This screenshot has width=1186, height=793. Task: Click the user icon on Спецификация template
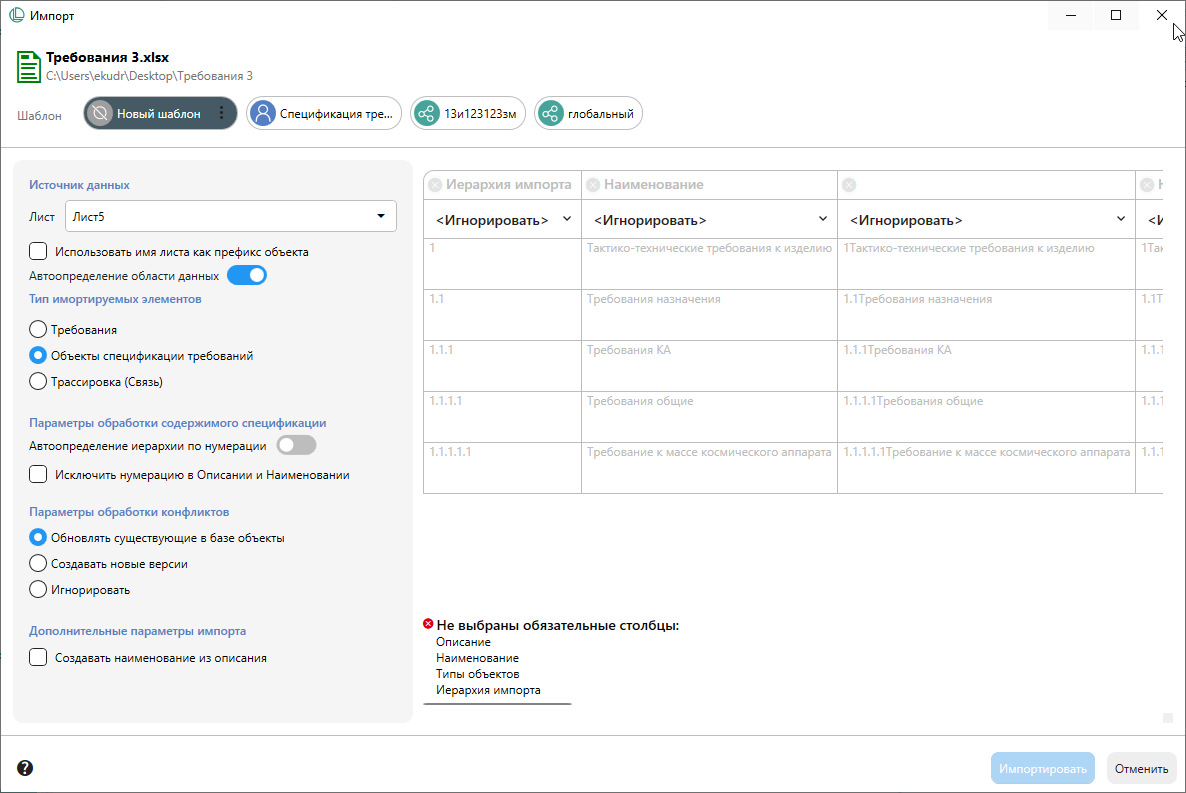(264, 114)
